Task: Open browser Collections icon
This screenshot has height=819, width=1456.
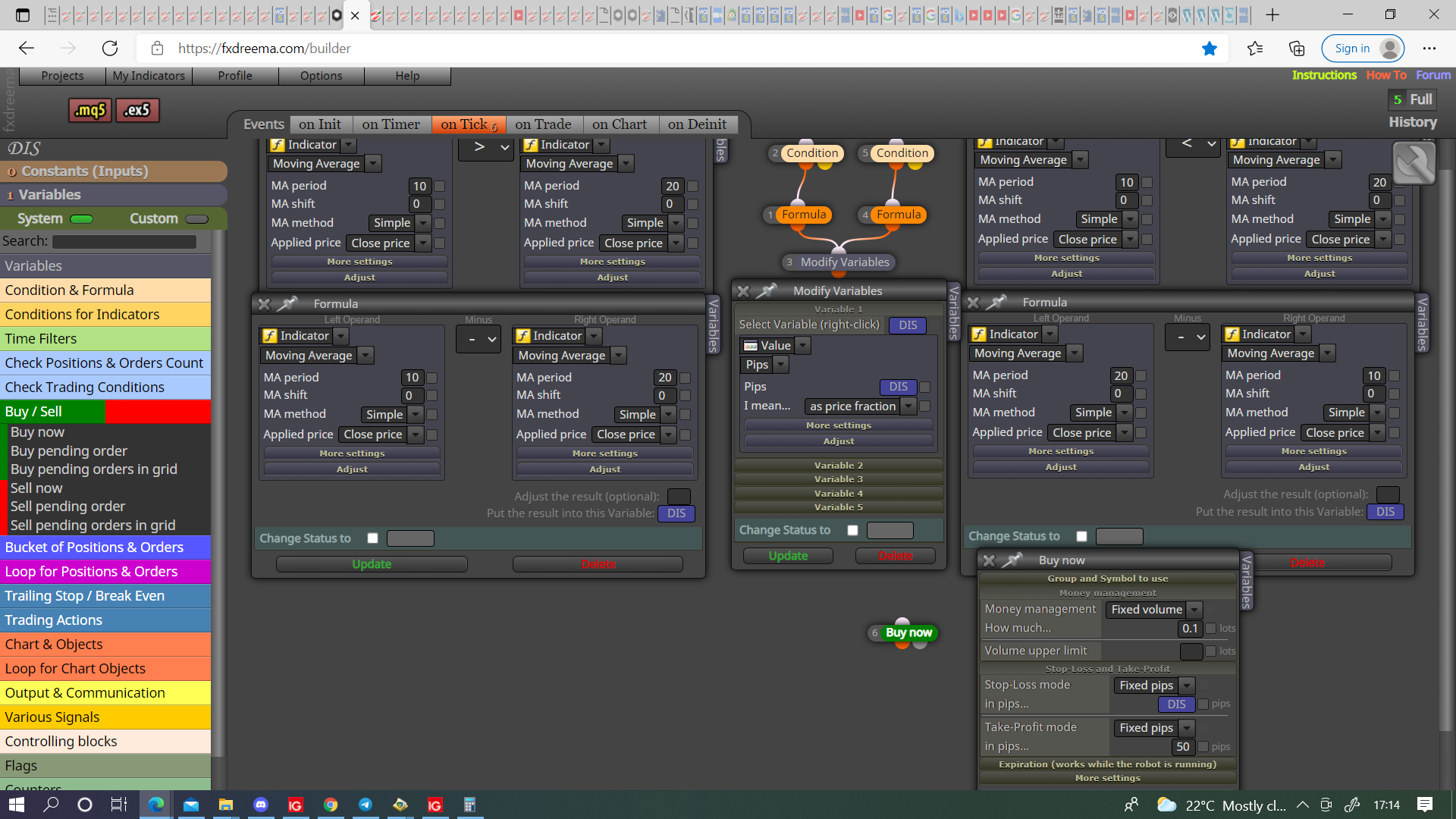Action: [1297, 49]
